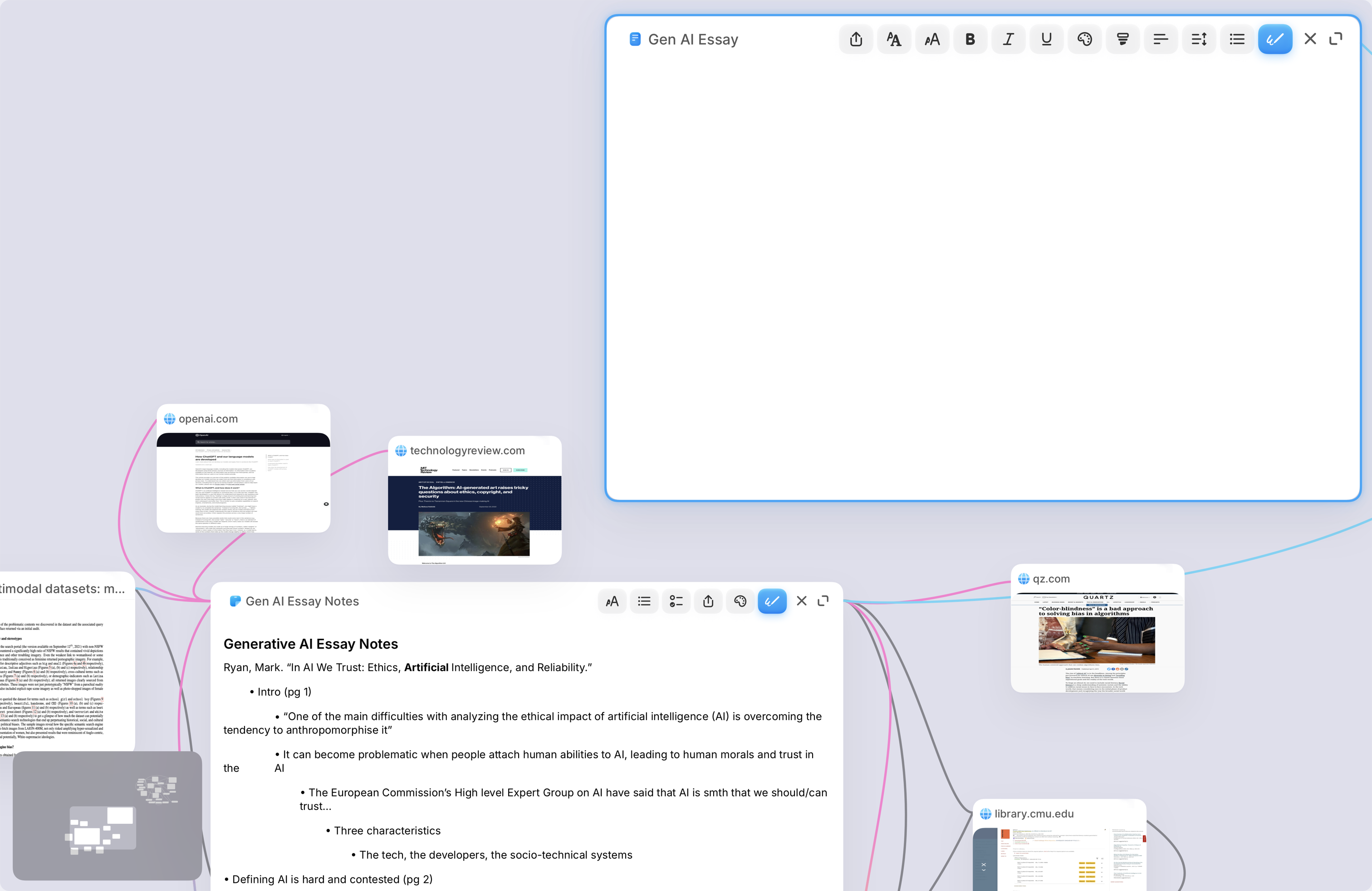1372x891 pixels.
Task: Open text alignment options in Gen AI Essay
Action: [x=1161, y=39]
